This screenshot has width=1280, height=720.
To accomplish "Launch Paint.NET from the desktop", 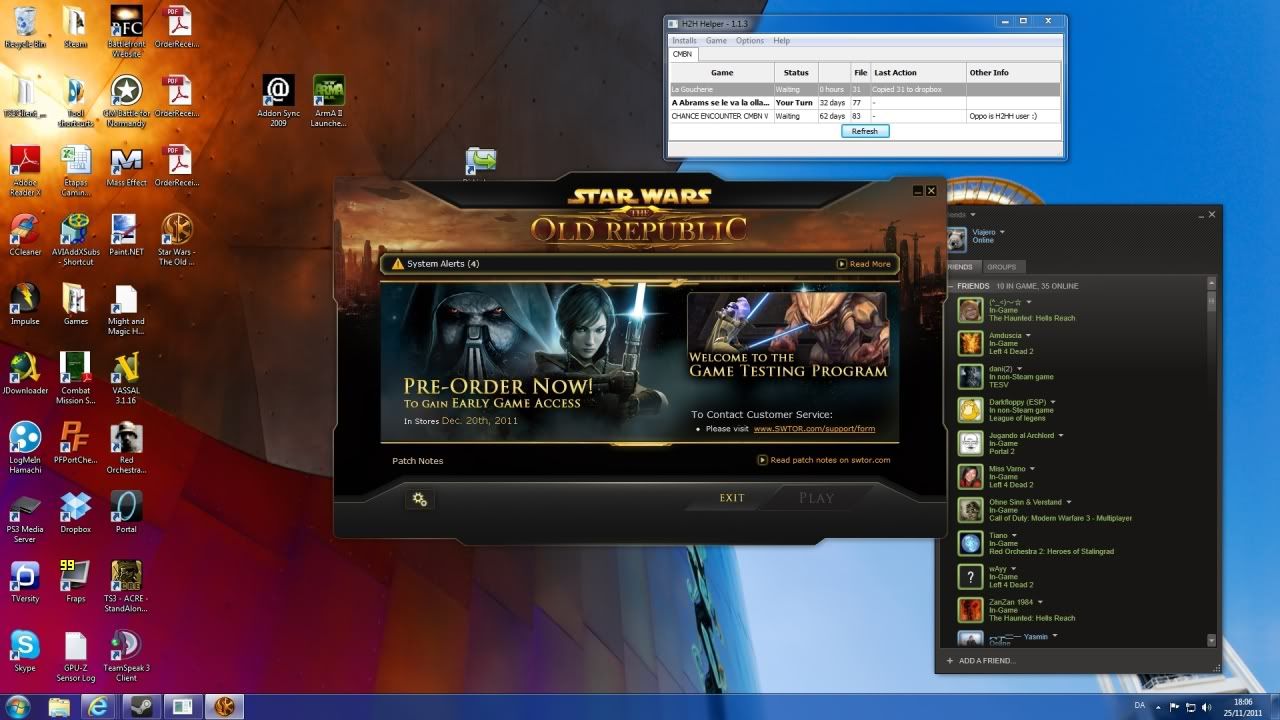I will (126, 236).
